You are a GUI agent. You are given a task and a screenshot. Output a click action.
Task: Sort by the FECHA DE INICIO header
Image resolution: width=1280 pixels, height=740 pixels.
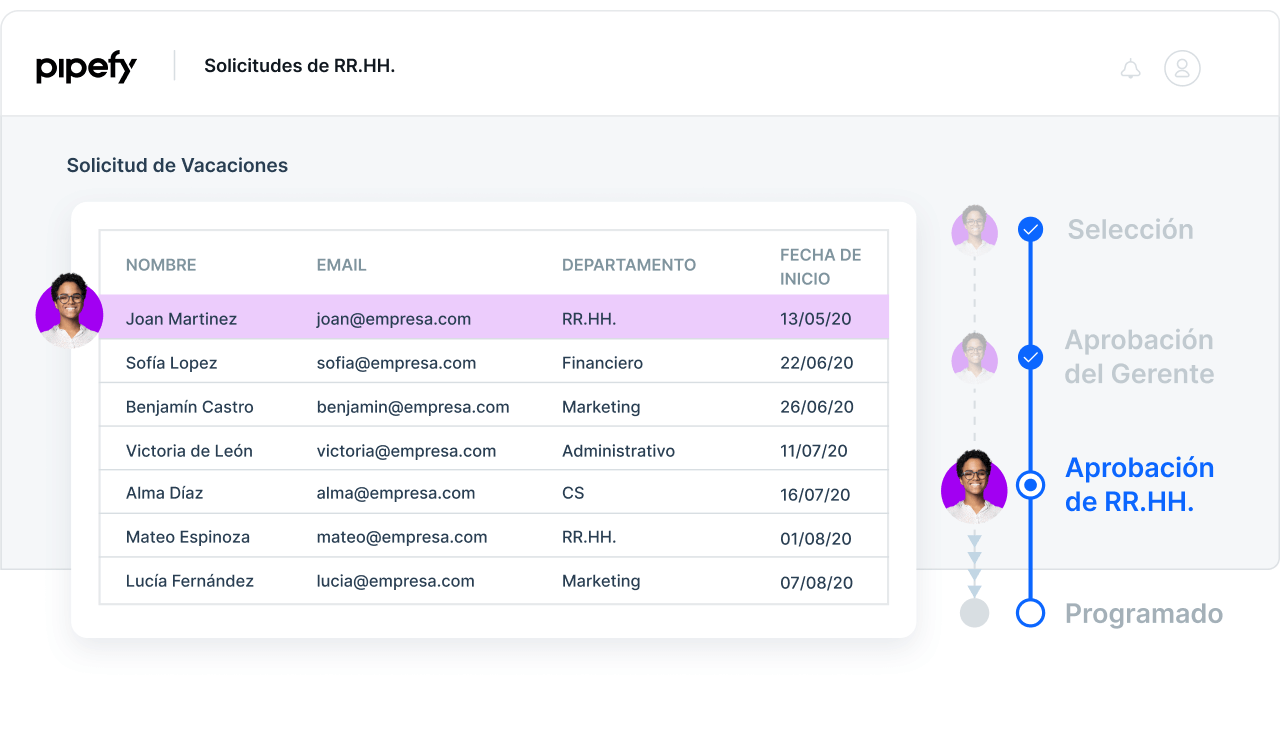click(x=820, y=266)
